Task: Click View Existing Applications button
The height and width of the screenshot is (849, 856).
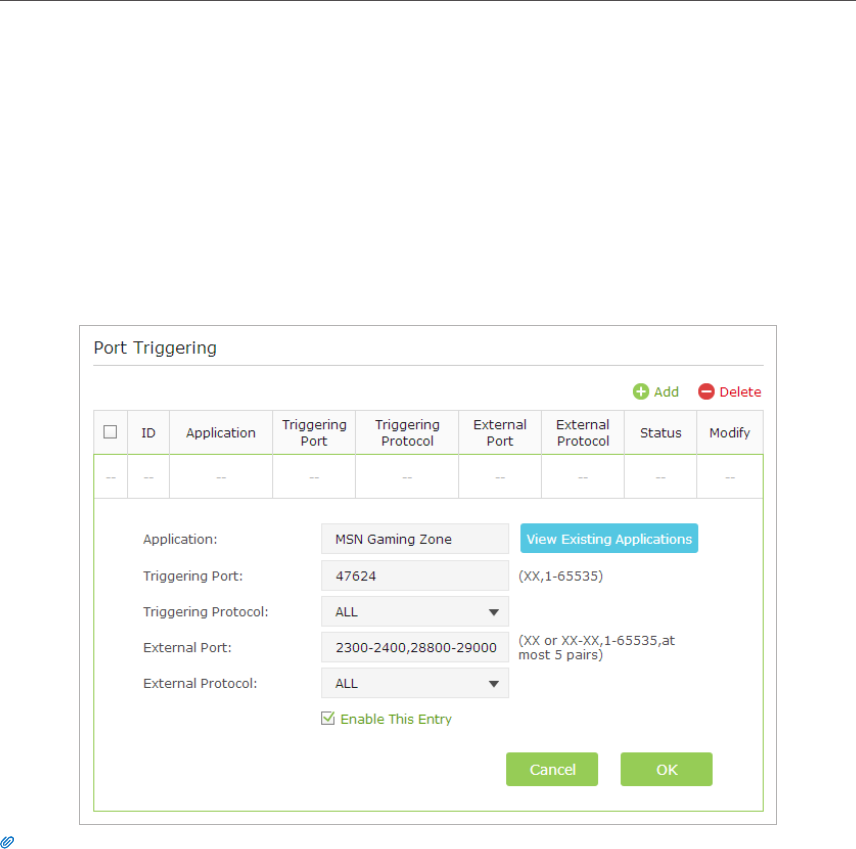Action: 609,538
